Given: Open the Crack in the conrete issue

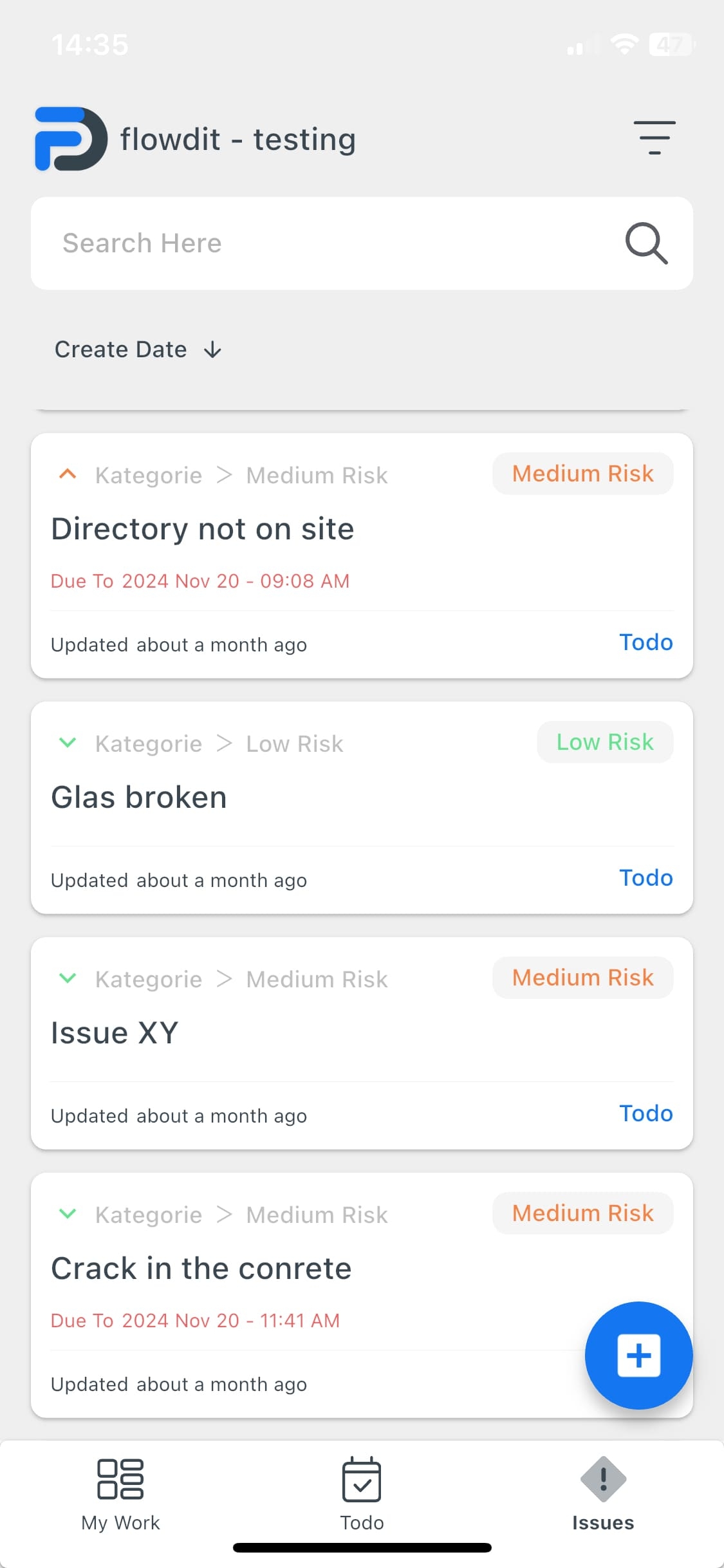Looking at the screenshot, I should 201,1269.
